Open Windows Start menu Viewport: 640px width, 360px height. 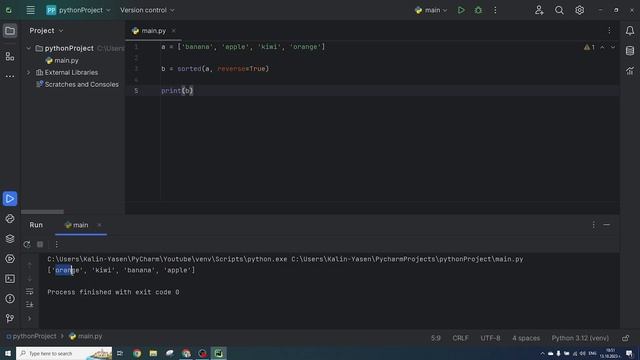click(8, 353)
